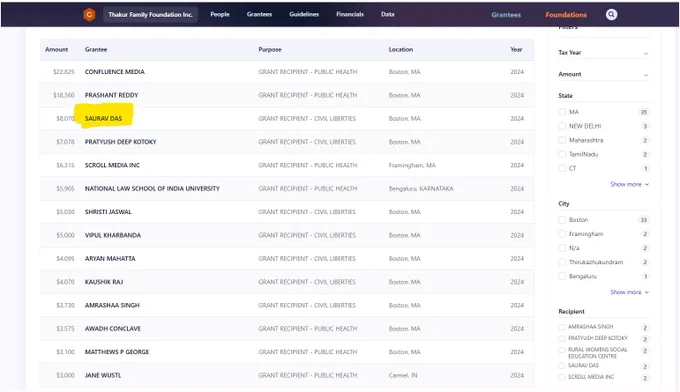The image size is (680, 392).
Task: Check the Framingham city checkbox
Action: tap(562, 234)
